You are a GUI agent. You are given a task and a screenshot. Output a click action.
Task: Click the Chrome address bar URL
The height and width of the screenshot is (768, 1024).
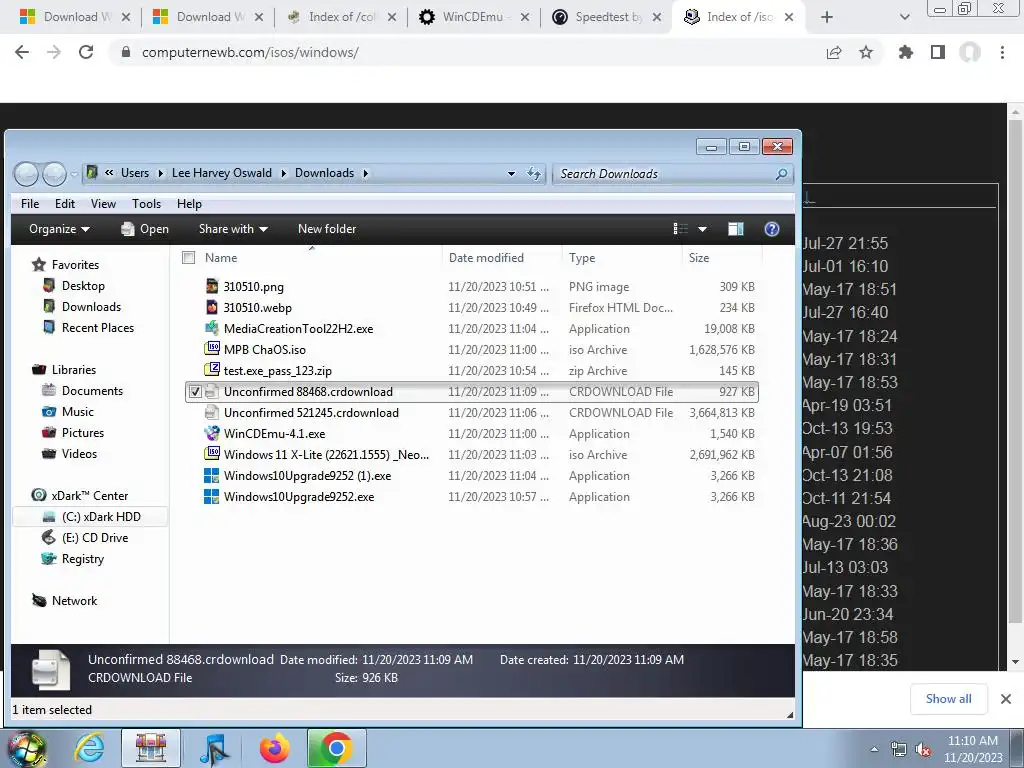pyautogui.click(x=250, y=52)
